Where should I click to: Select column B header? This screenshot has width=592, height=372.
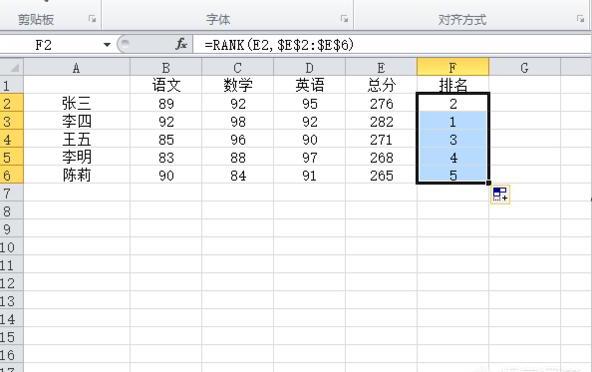(166, 68)
